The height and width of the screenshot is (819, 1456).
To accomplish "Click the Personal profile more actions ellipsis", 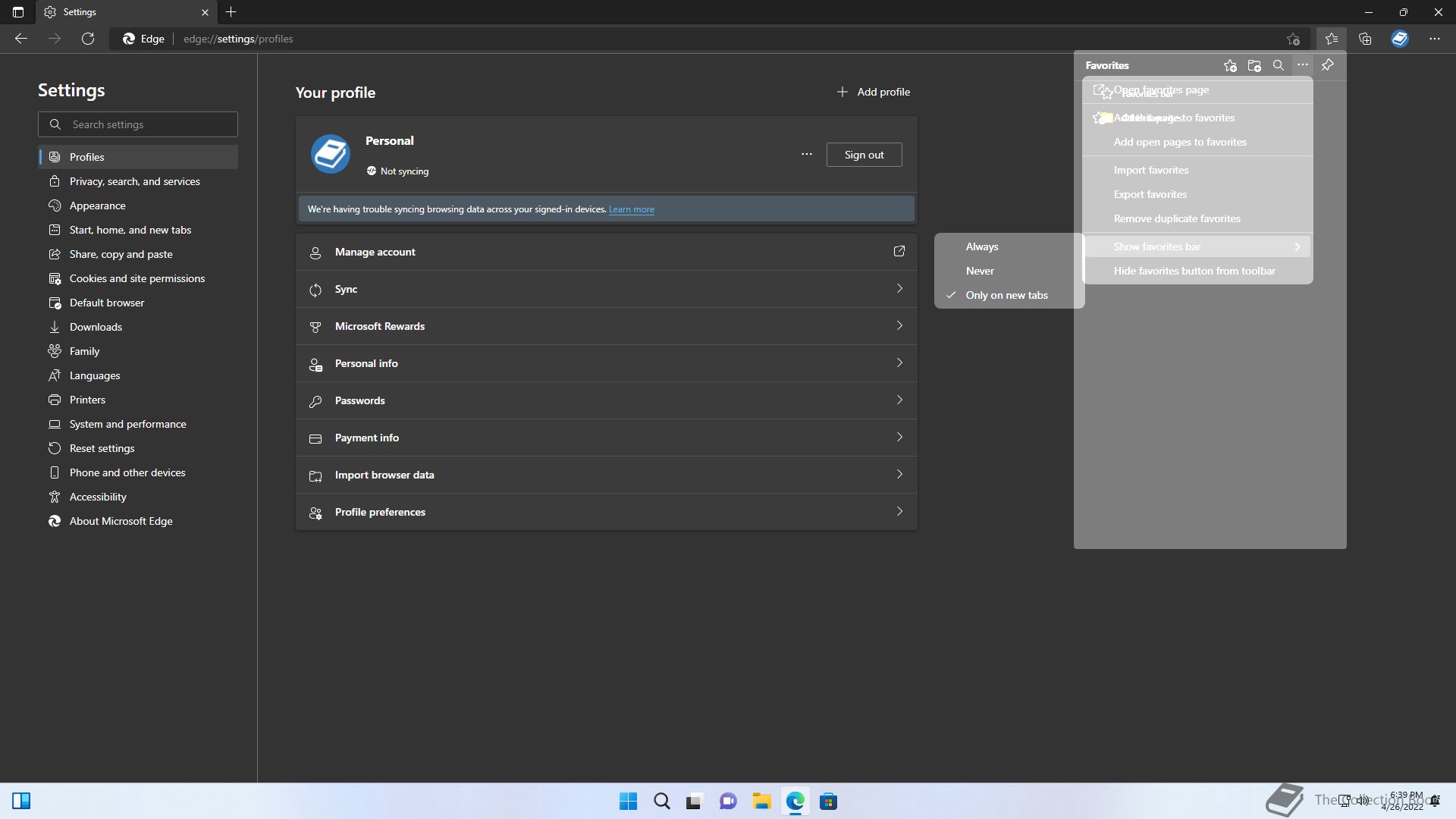I will [x=807, y=155].
